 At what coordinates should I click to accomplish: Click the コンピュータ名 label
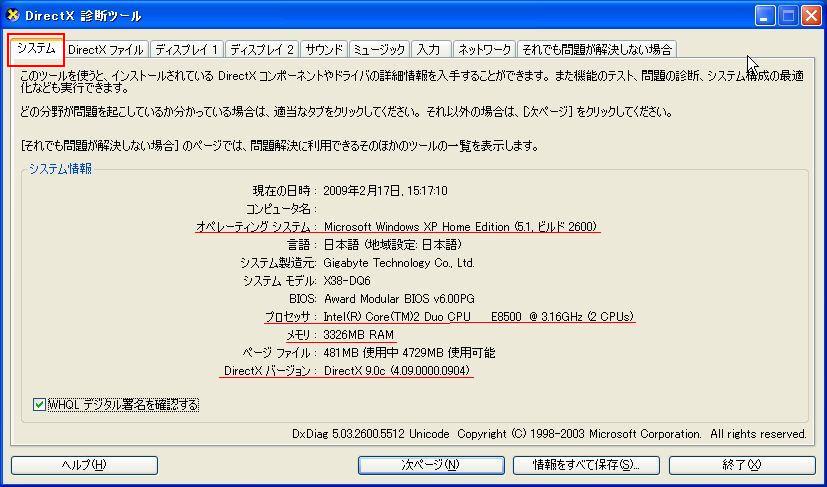pos(282,208)
